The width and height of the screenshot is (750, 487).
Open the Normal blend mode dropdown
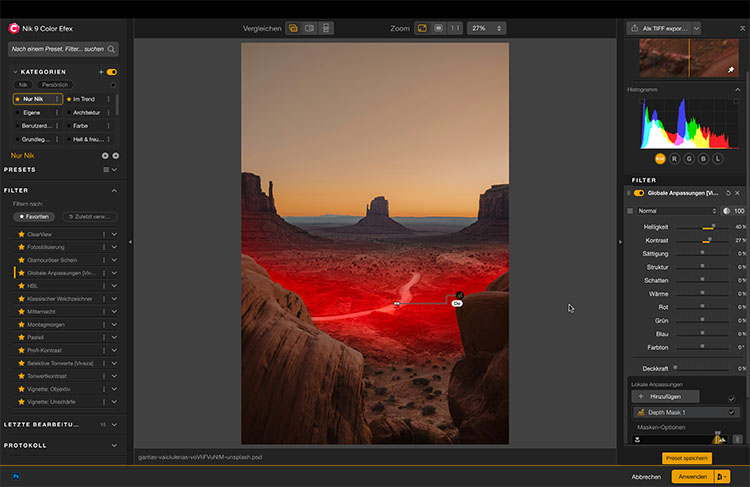675,211
